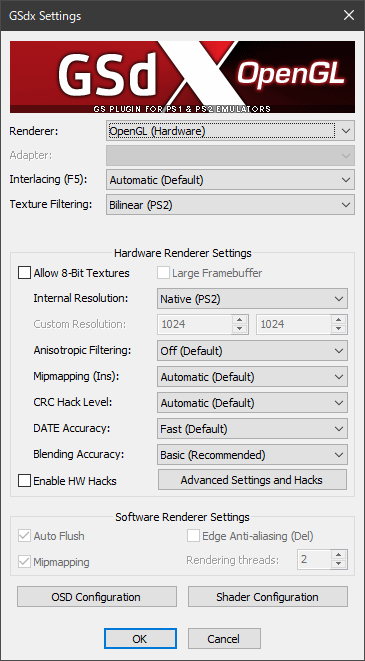
Task: Close the GSdx Settings window
Action: pos(349,16)
